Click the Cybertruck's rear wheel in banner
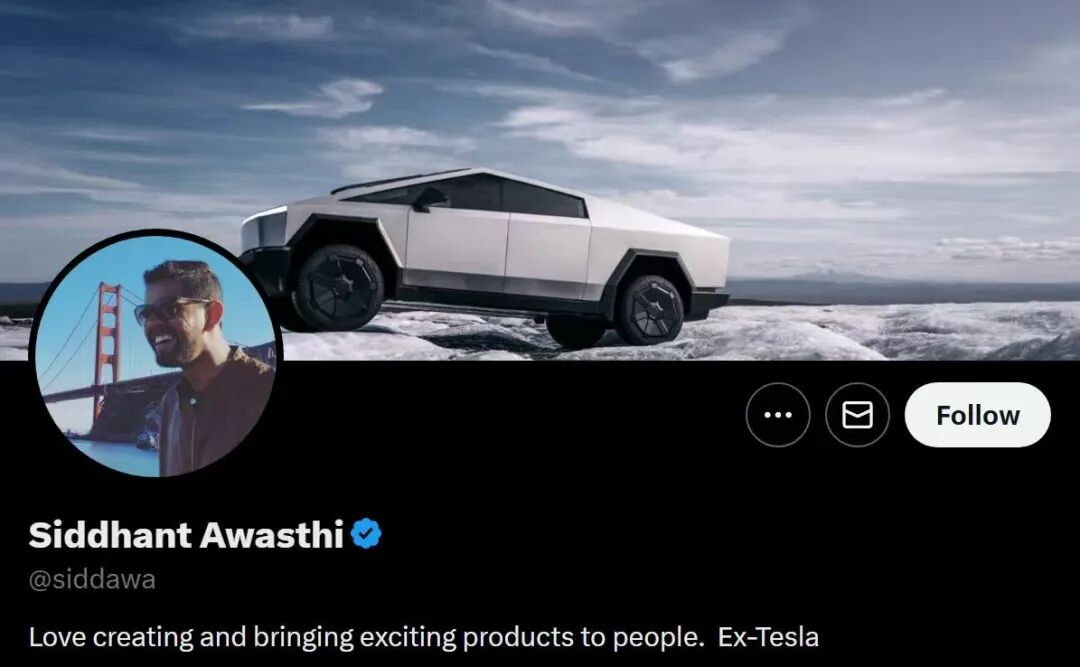Screen dimensions: 1080x667 coord(650,309)
